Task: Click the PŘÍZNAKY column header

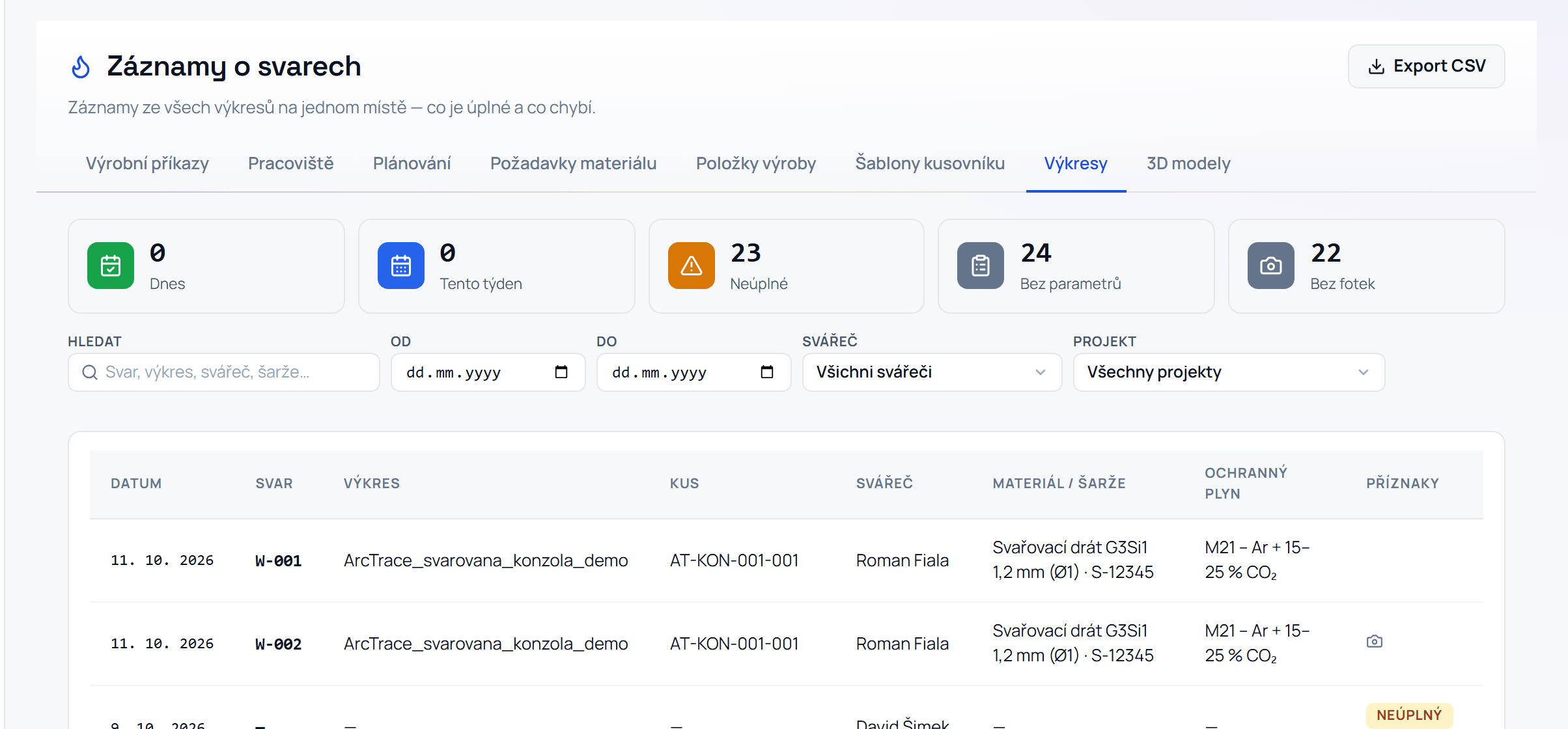Action: [x=1403, y=484]
